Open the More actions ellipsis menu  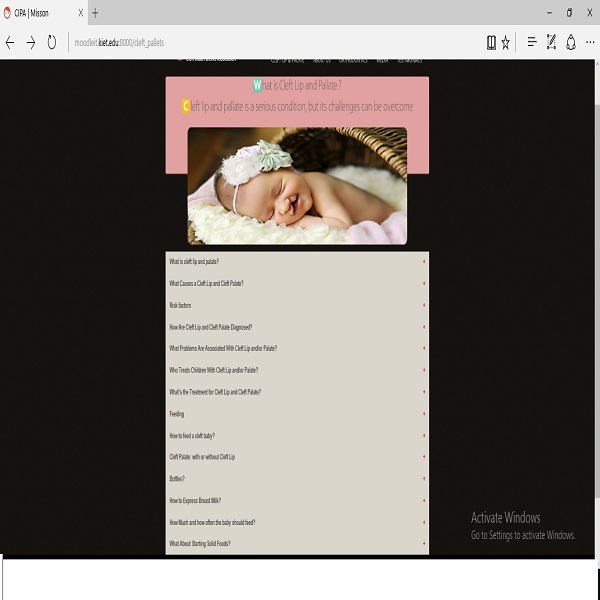tap(590, 42)
